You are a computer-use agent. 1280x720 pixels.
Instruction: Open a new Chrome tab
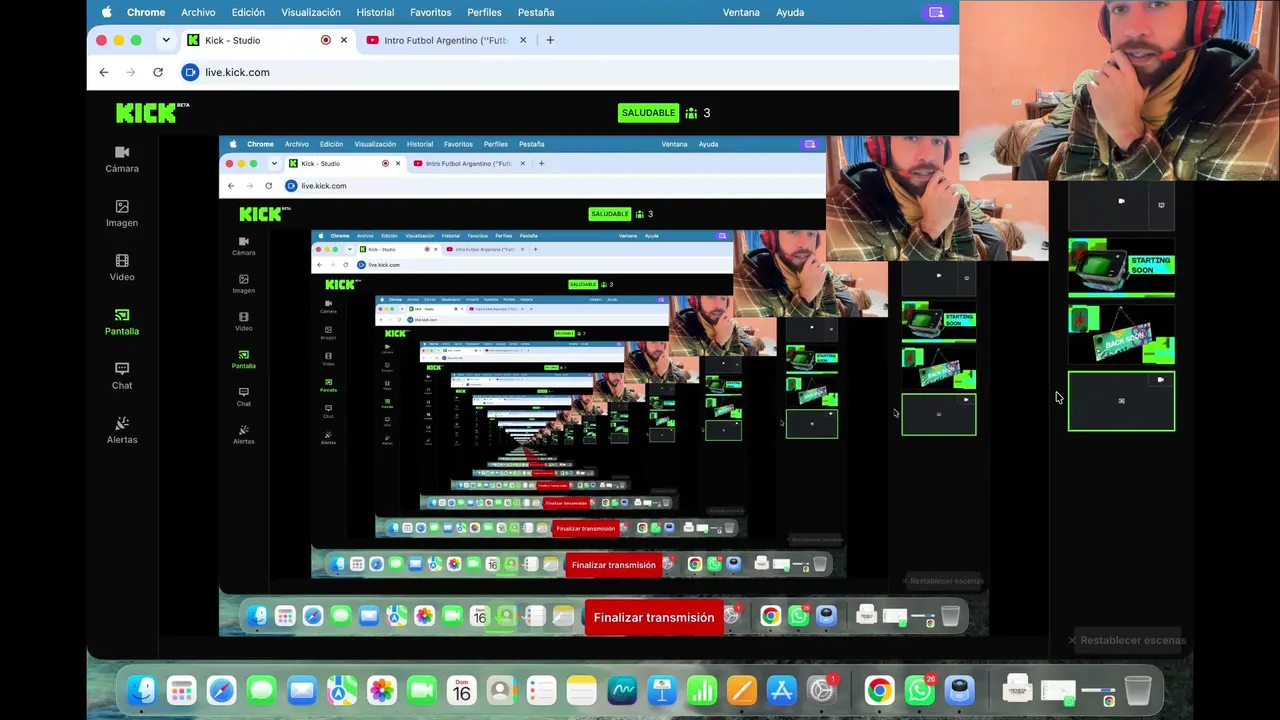click(550, 40)
